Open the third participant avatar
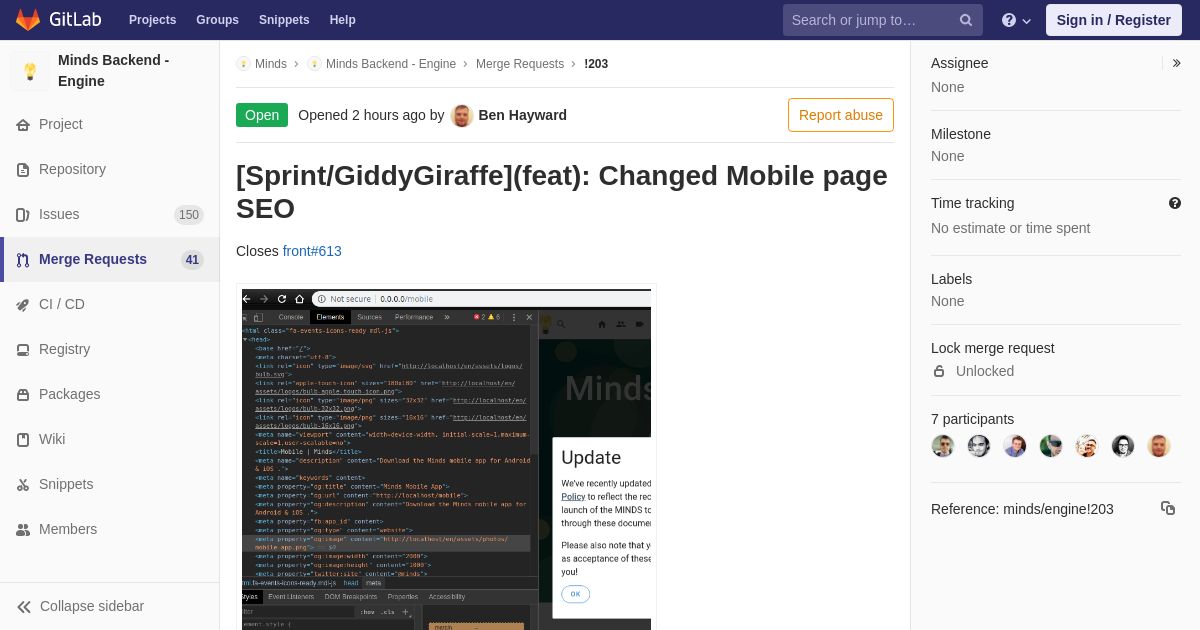Viewport: 1200px width, 630px height. 1015,446
